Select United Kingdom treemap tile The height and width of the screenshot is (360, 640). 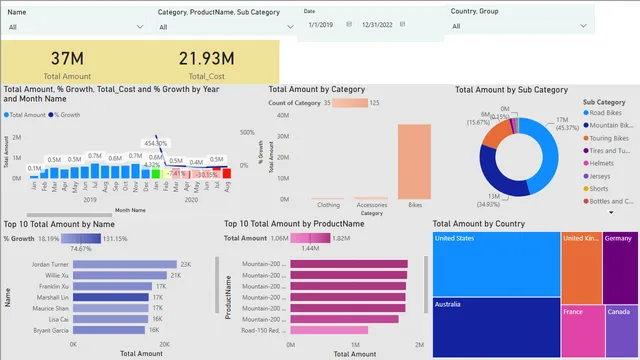coord(581,268)
